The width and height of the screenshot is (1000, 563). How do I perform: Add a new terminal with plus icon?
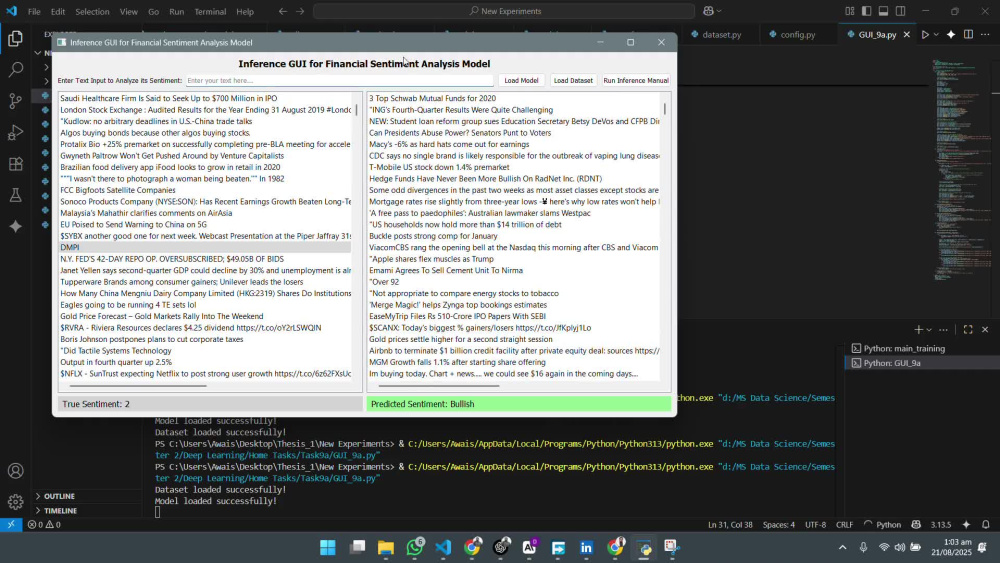(918, 330)
